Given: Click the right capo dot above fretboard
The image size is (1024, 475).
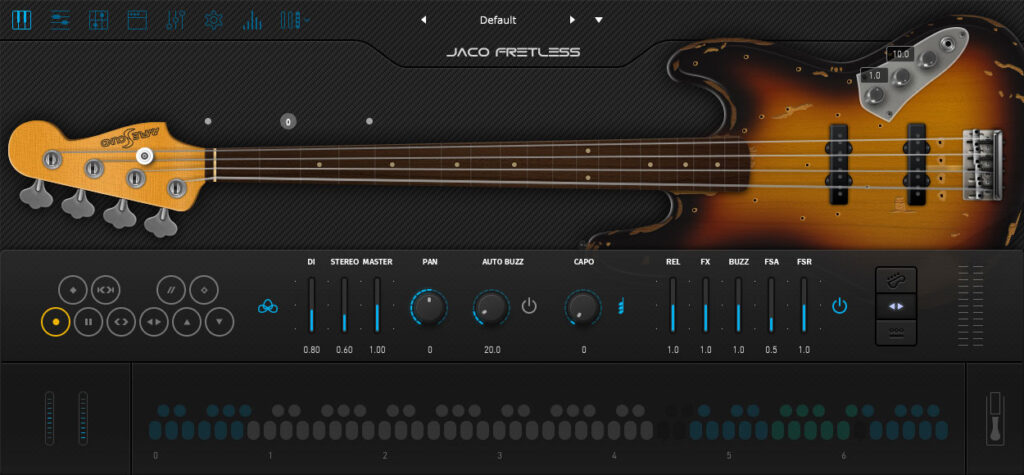Looking at the screenshot, I should tap(369, 121).
